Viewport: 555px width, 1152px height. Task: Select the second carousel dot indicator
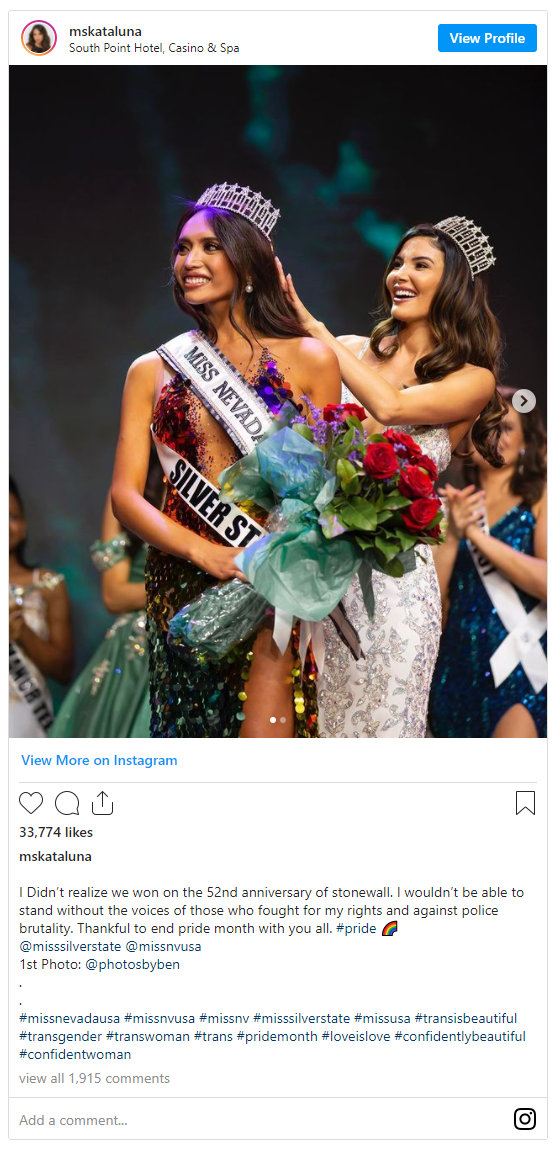click(283, 720)
